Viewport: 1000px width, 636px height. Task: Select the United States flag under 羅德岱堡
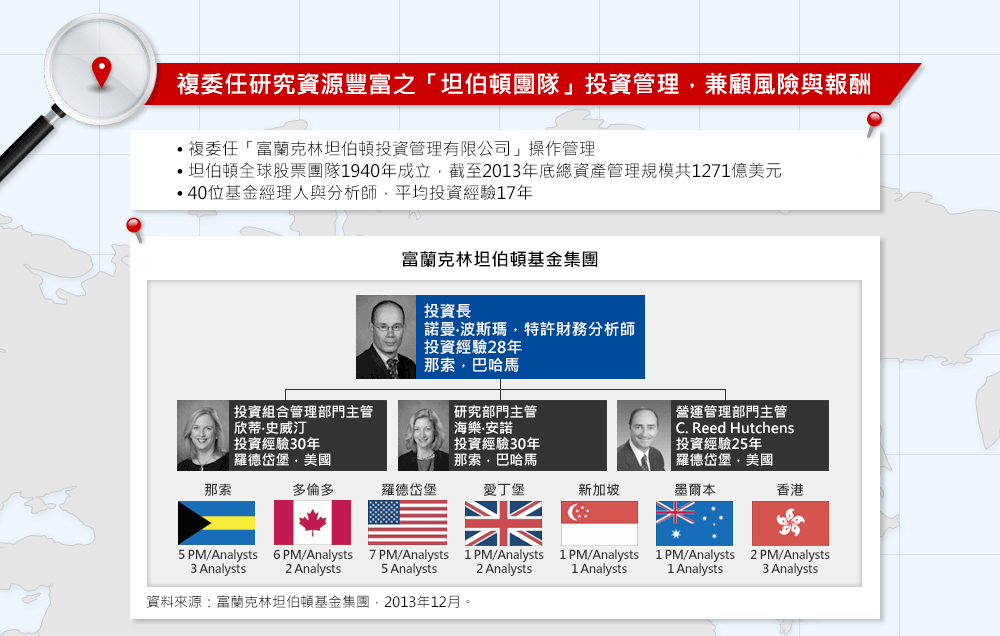(x=408, y=523)
